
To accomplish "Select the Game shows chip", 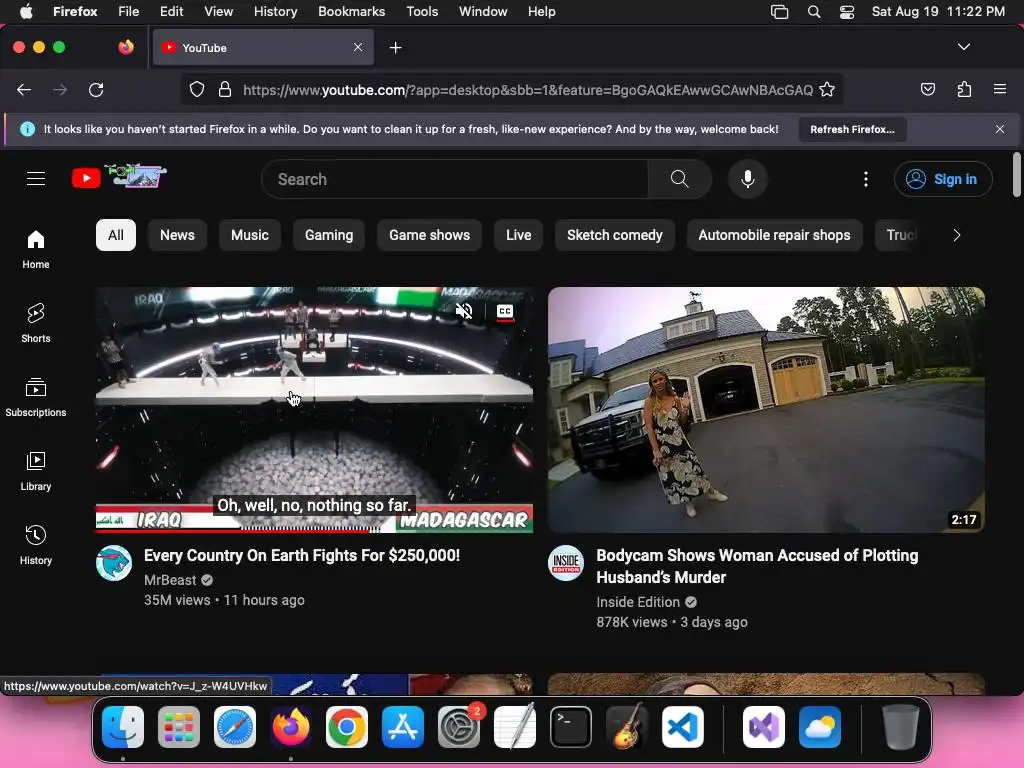I will [x=429, y=235].
